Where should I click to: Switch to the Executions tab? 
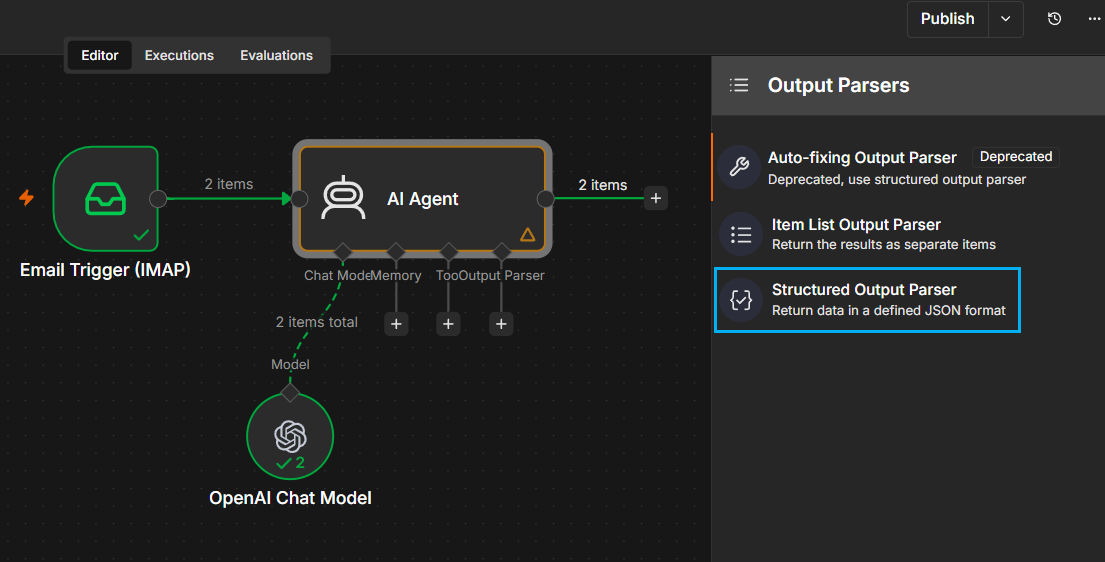coord(179,55)
